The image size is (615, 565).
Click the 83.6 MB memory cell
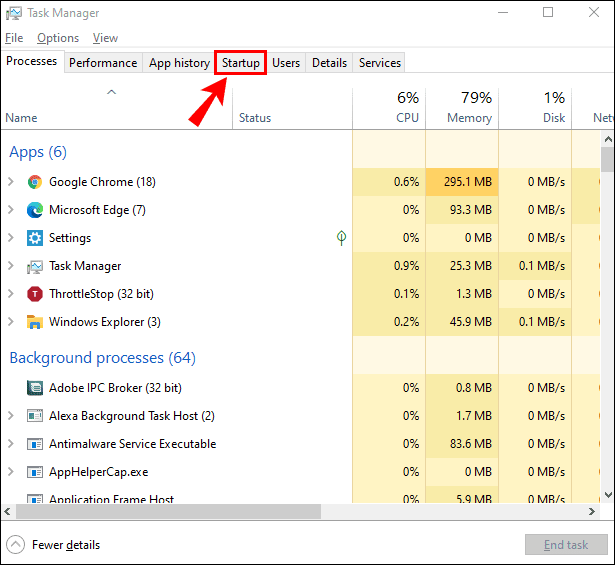[x=462, y=444]
